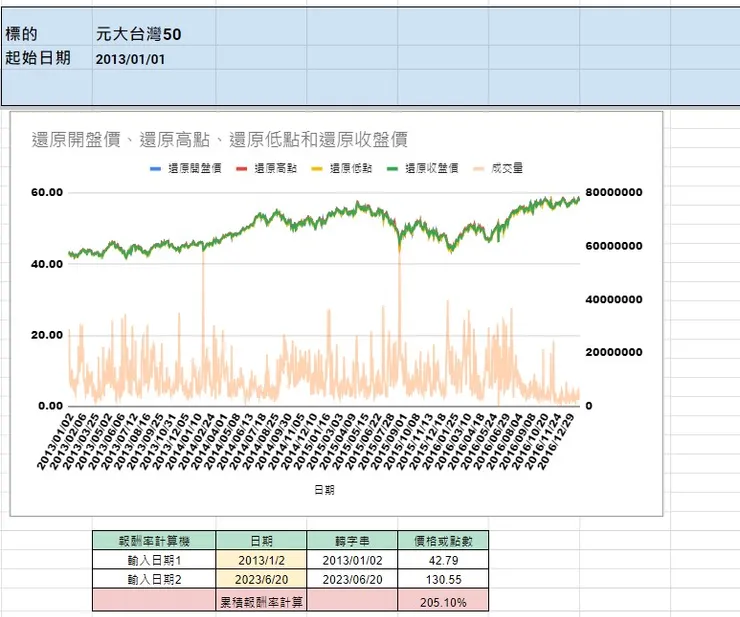Click the 60000000 right axis label
Screen dimensions: 740x617
[x=614, y=246]
